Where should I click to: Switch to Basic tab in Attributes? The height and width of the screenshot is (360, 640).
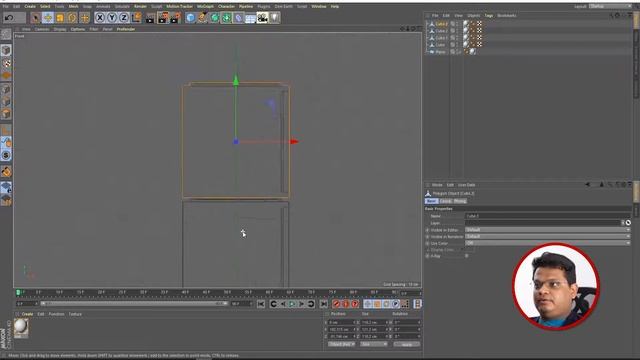tap(431, 201)
